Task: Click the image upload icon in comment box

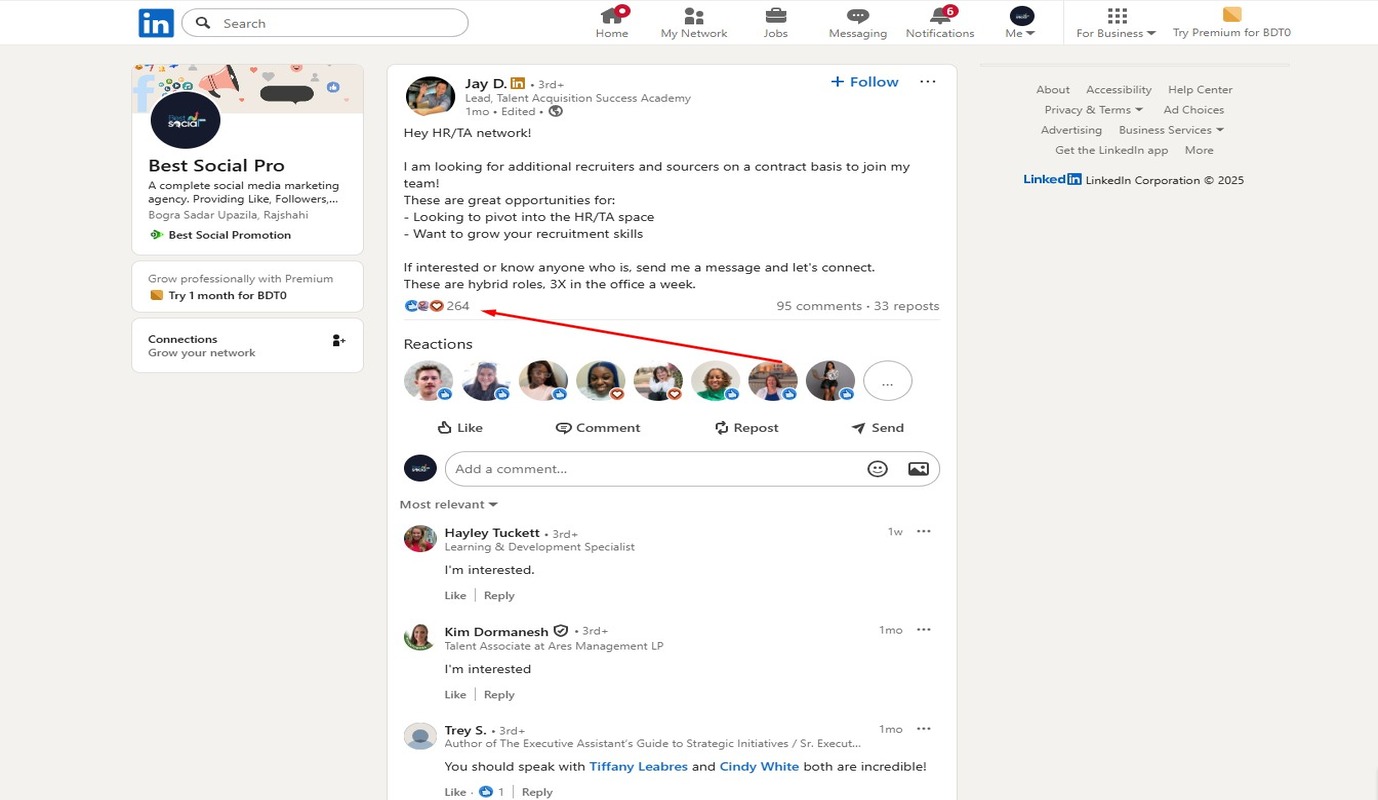Action: [918, 469]
